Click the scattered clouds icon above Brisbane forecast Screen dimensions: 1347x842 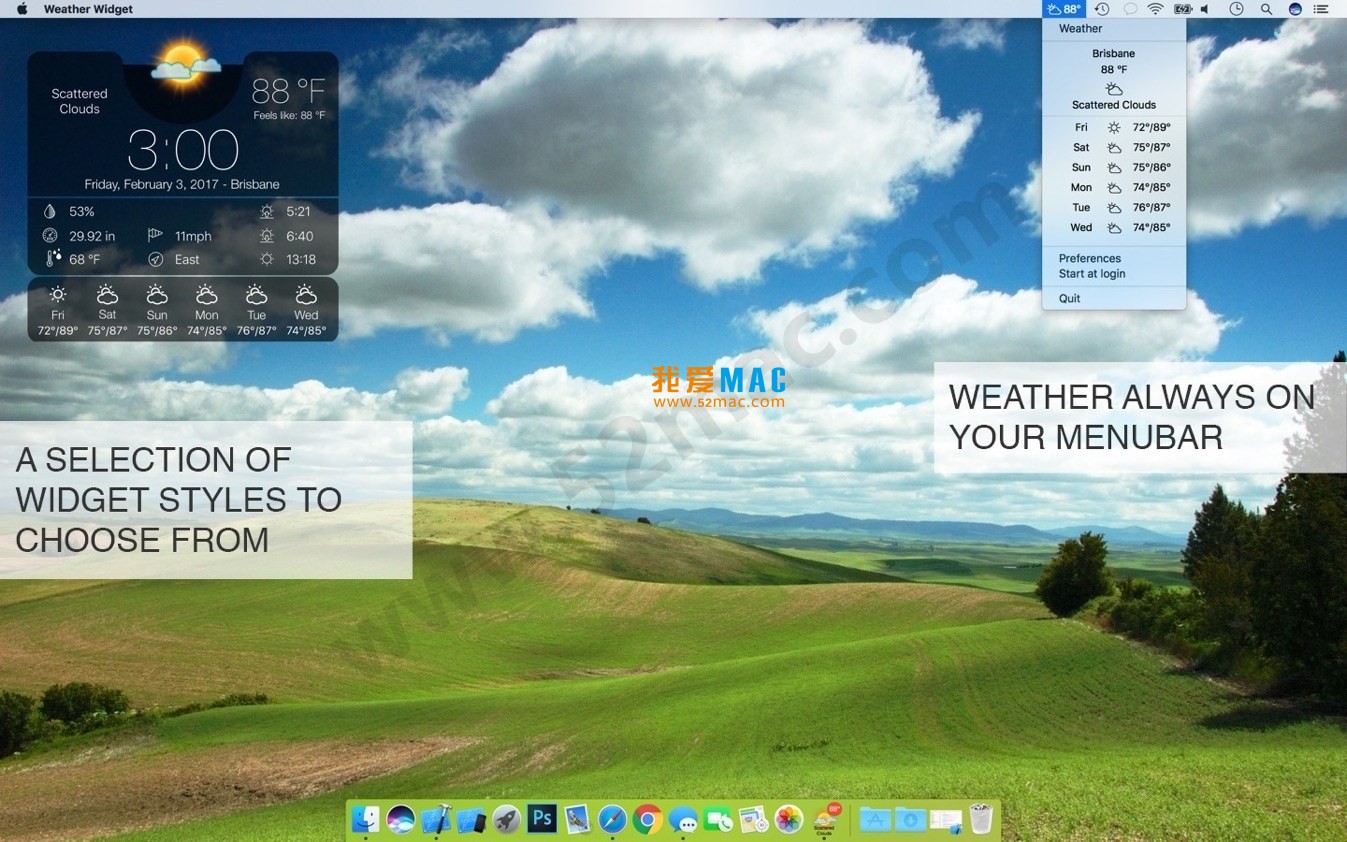click(1113, 88)
